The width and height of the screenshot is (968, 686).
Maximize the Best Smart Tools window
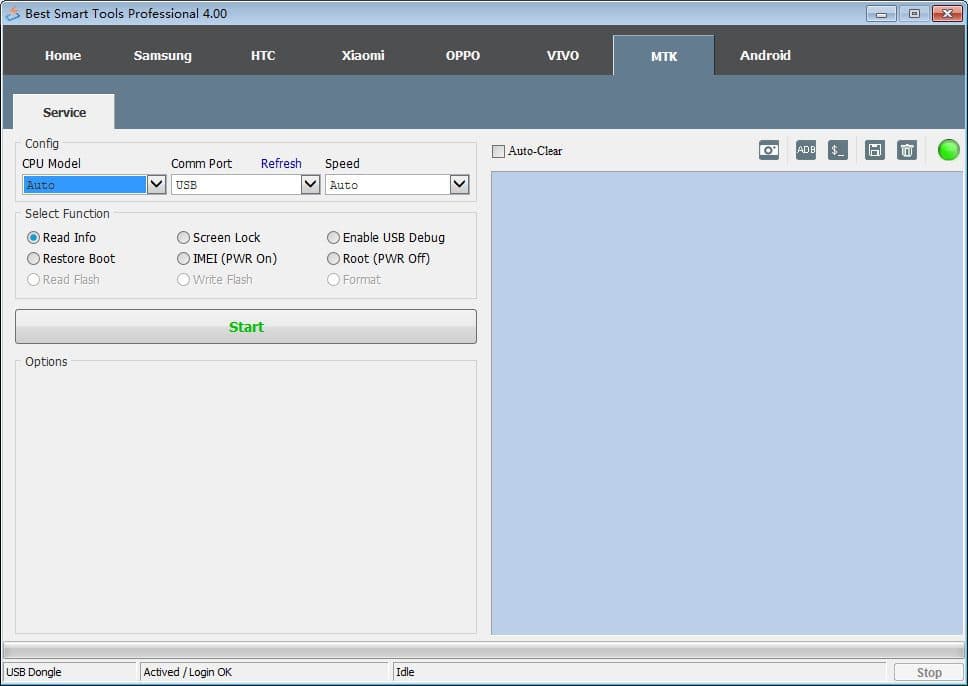914,14
